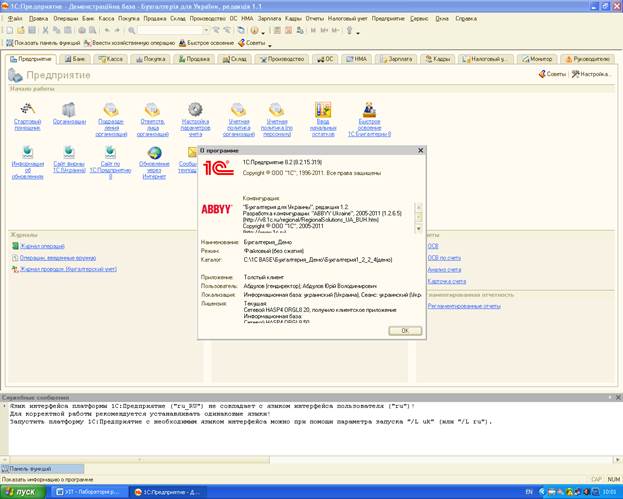Switch to the Руководителю tab
The image size is (623, 499).
pos(588,59)
